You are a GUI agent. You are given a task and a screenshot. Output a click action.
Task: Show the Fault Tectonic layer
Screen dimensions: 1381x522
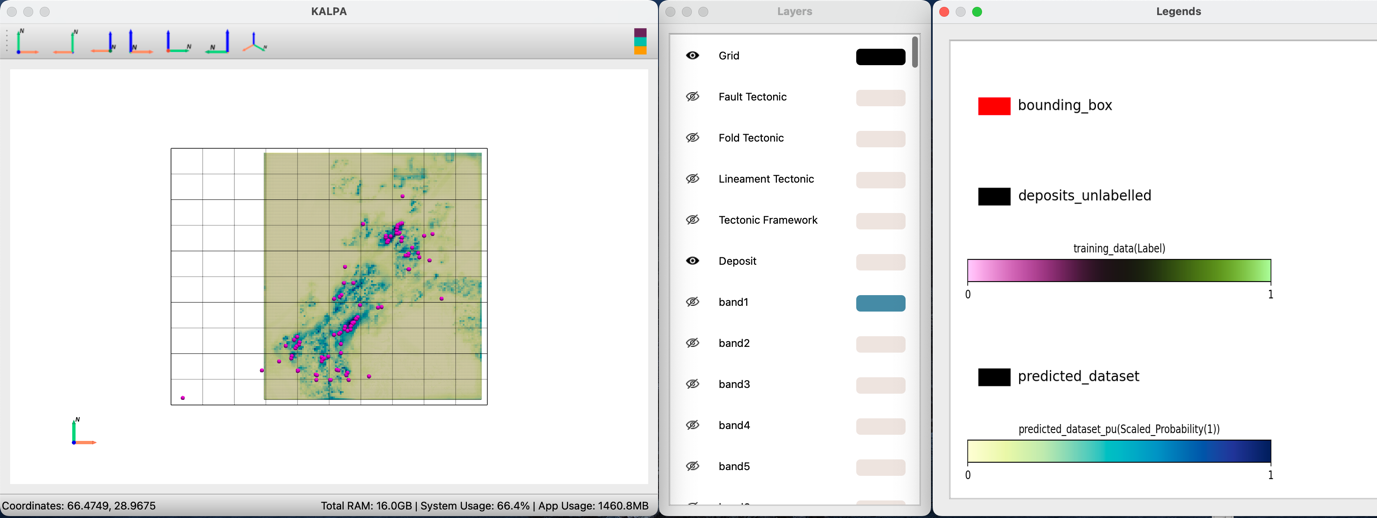click(x=693, y=97)
